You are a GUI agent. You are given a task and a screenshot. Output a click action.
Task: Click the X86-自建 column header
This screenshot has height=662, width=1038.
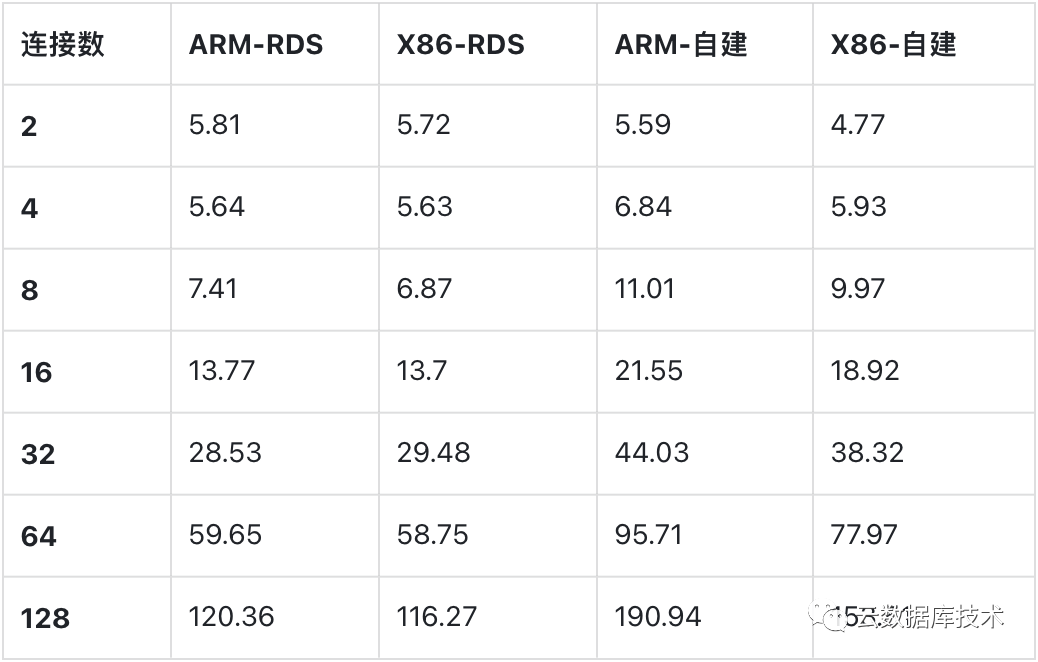(x=893, y=45)
